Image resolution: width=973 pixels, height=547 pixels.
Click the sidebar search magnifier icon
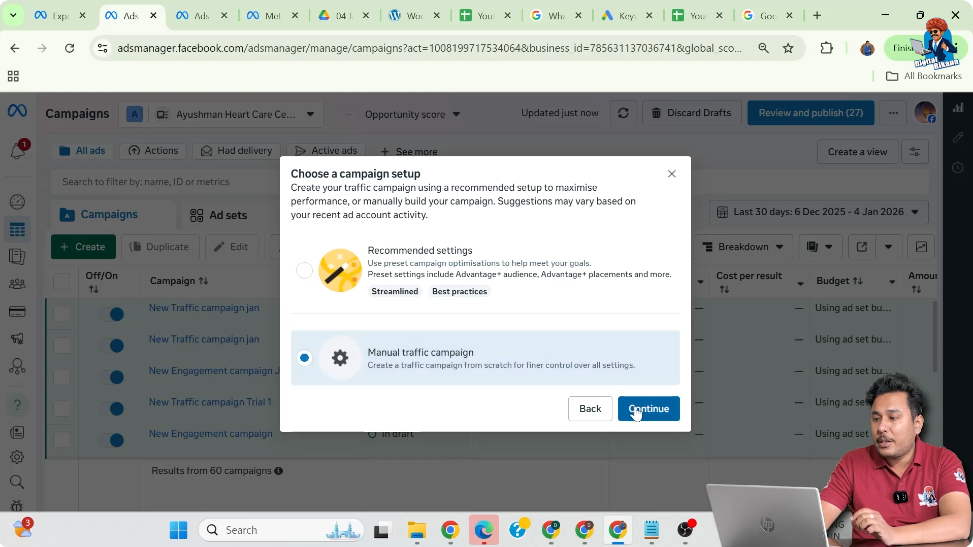[x=17, y=482]
